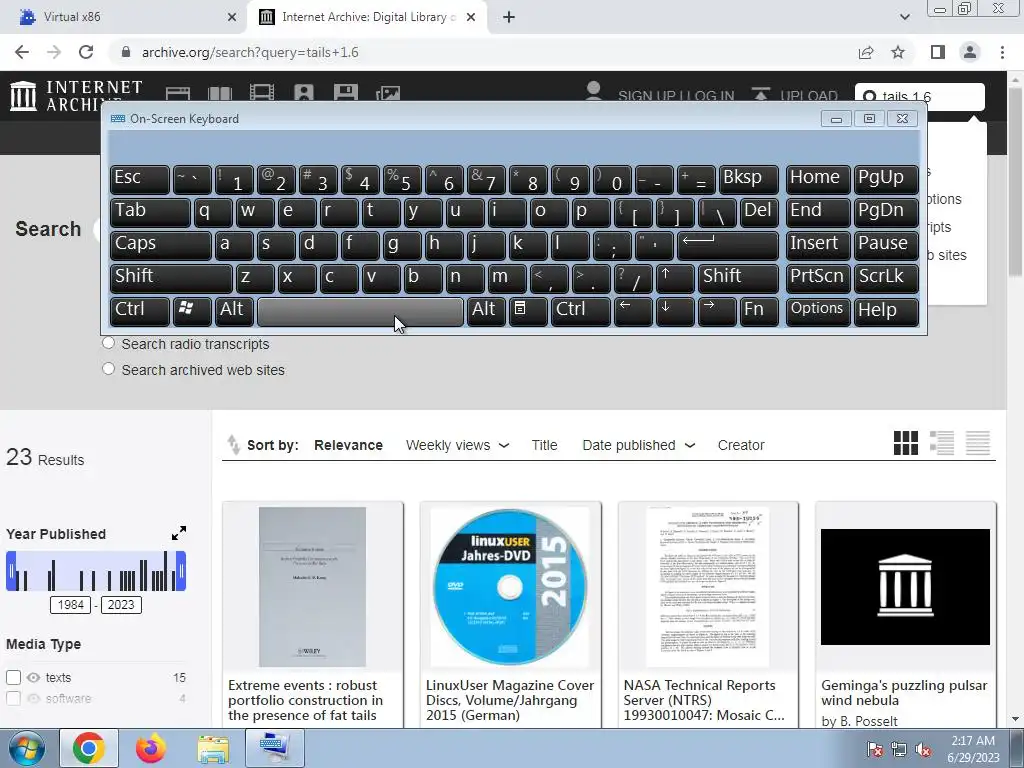The height and width of the screenshot is (768, 1024).
Task: Open the Chrome tab search chevron
Action: (x=904, y=17)
